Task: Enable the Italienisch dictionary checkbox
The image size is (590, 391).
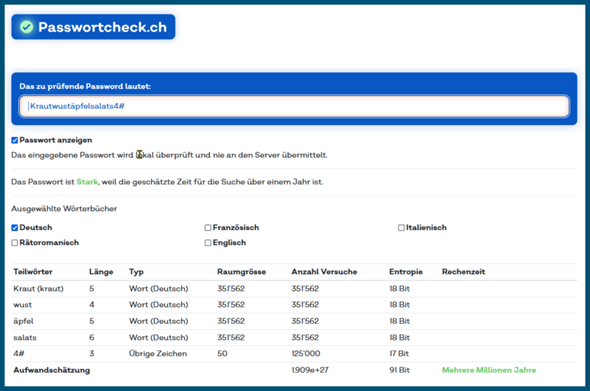Action: 401,228
